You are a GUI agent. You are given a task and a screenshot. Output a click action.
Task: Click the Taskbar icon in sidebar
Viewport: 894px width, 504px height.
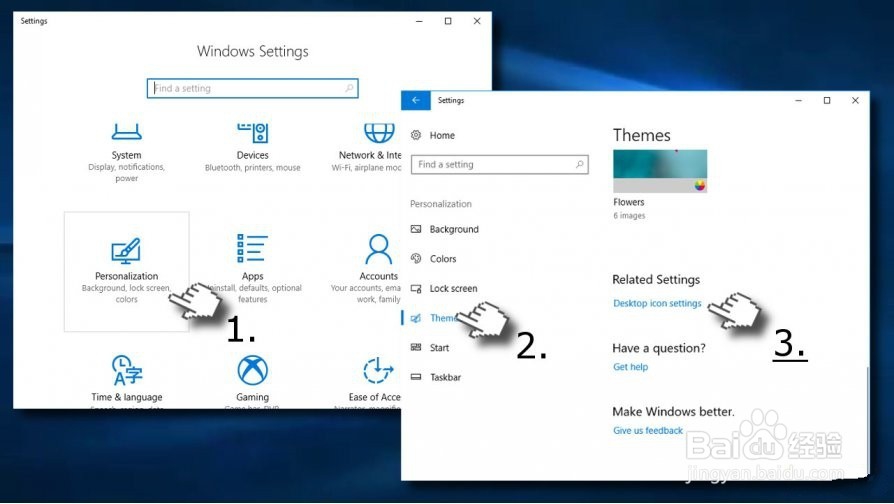pyautogui.click(x=416, y=377)
